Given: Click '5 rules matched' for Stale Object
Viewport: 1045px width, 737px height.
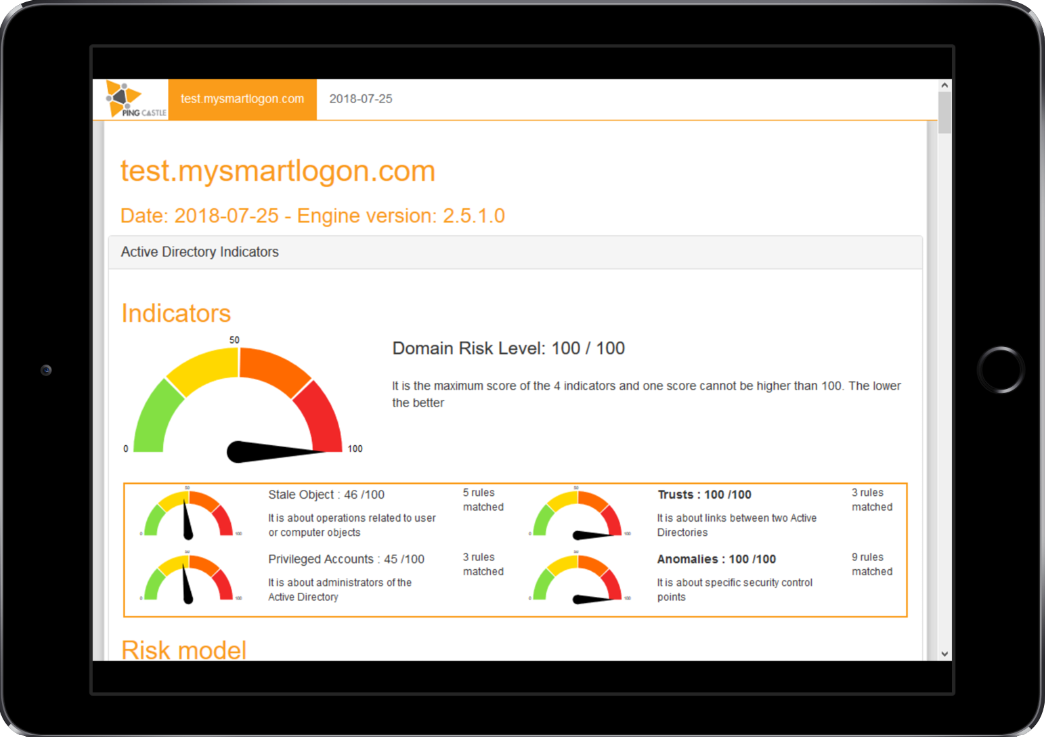Looking at the screenshot, I should (x=483, y=500).
